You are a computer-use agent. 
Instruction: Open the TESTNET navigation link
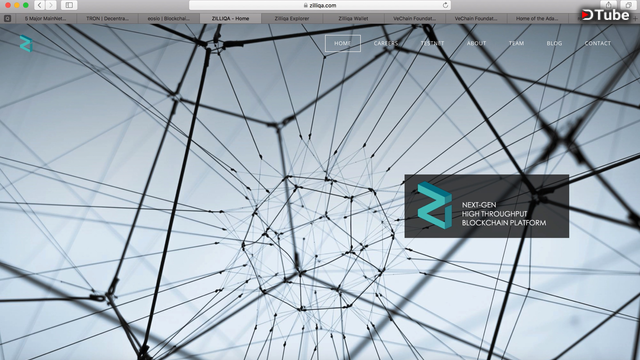pyautogui.click(x=432, y=43)
